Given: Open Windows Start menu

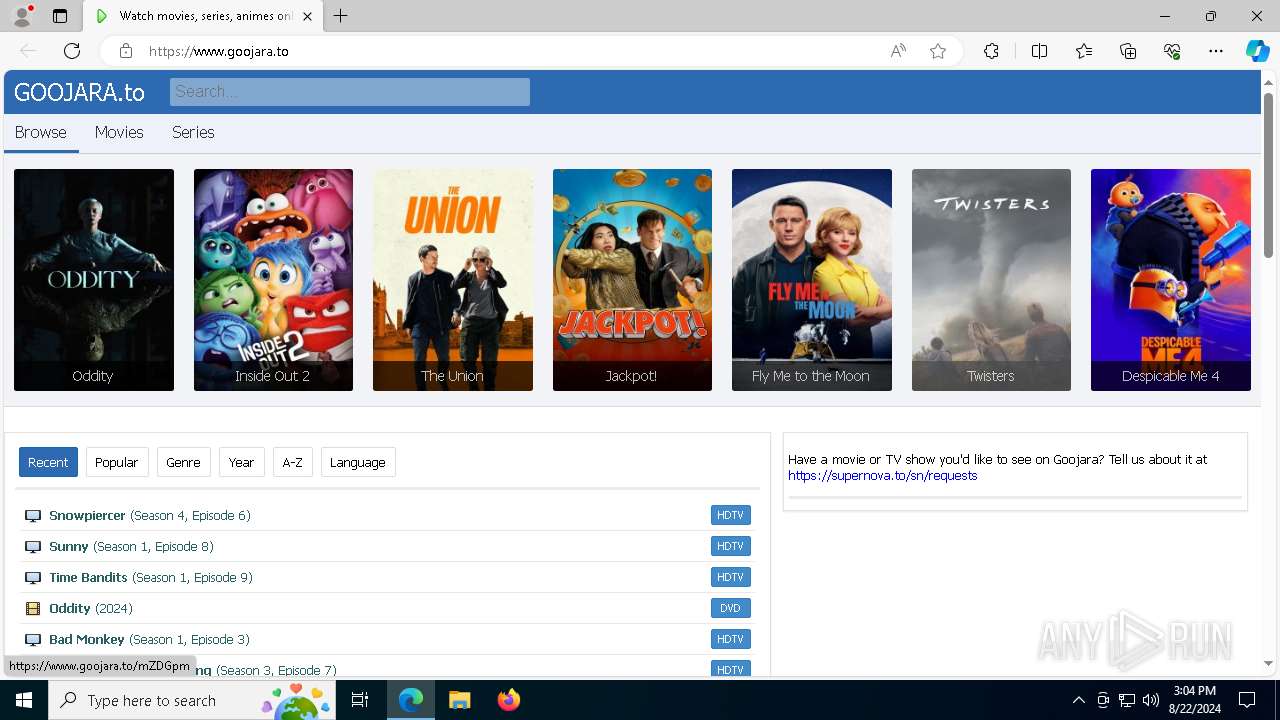Looking at the screenshot, I should (24, 700).
